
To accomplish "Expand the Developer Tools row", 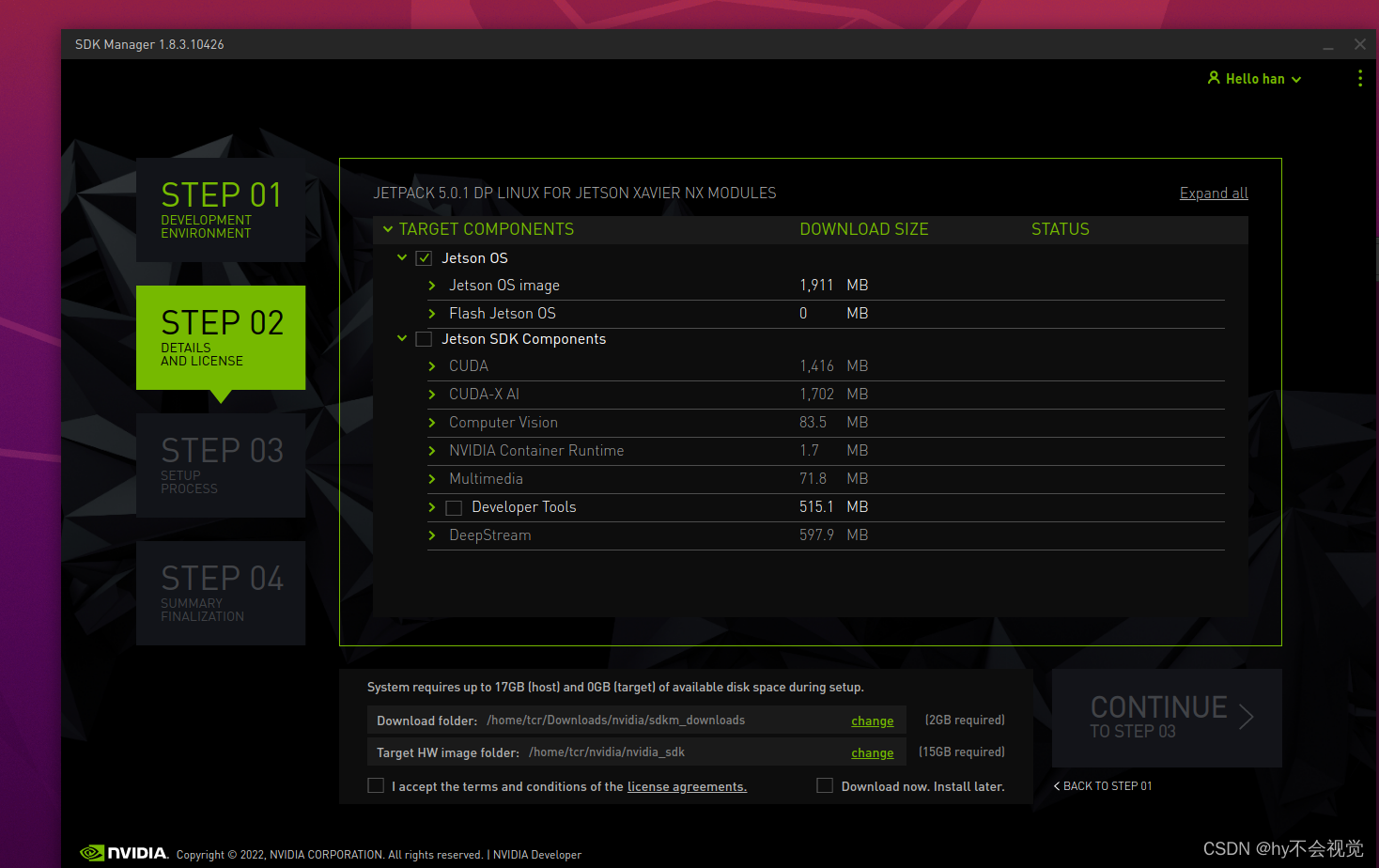I will [x=432, y=507].
